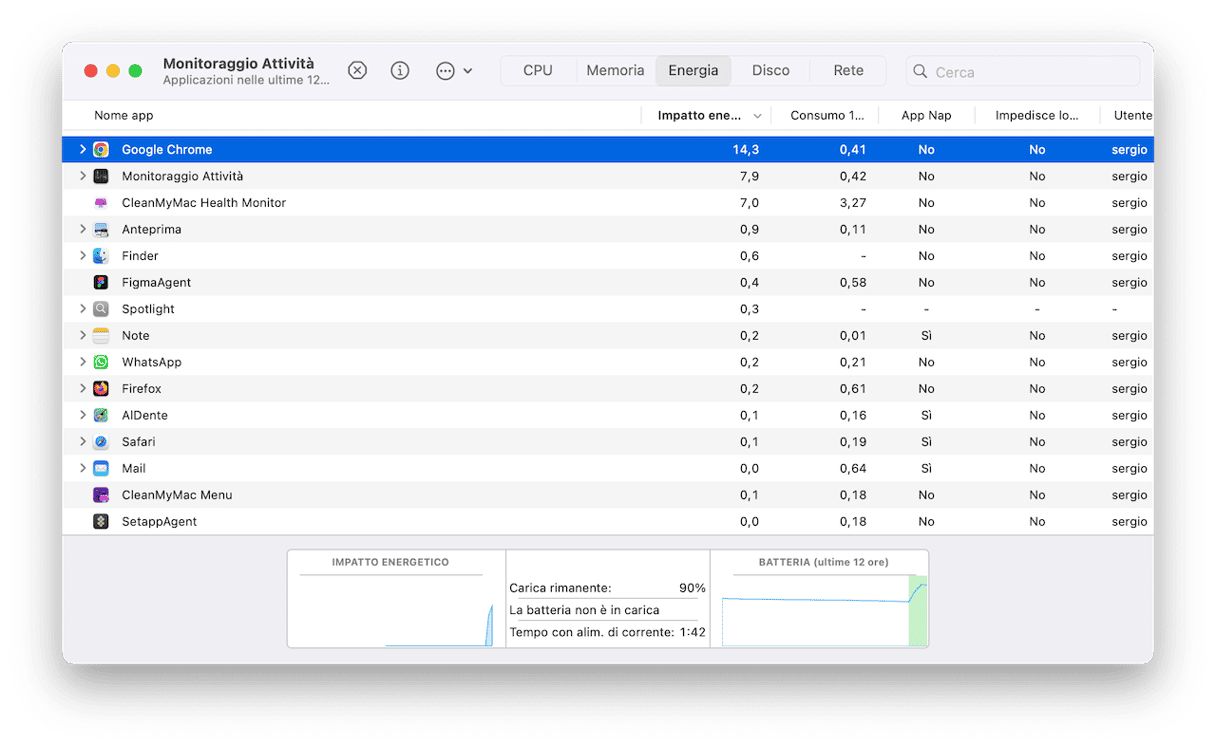The height and width of the screenshot is (746, 1216).
Task: Select the CleanMyMac Health Monitor row name
Action: 204,203
